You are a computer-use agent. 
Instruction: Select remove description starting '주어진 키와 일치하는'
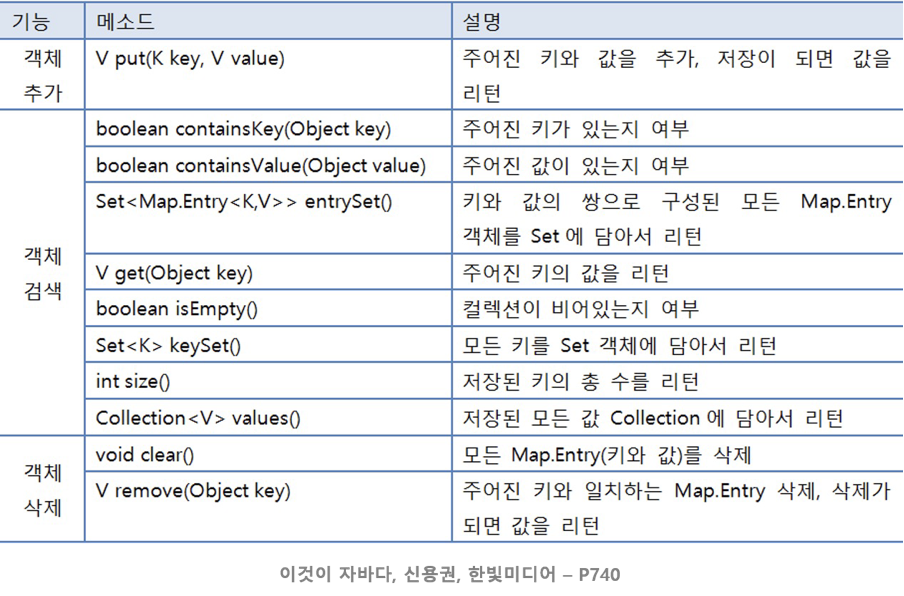pyautogui.click(x=677, y=507)
